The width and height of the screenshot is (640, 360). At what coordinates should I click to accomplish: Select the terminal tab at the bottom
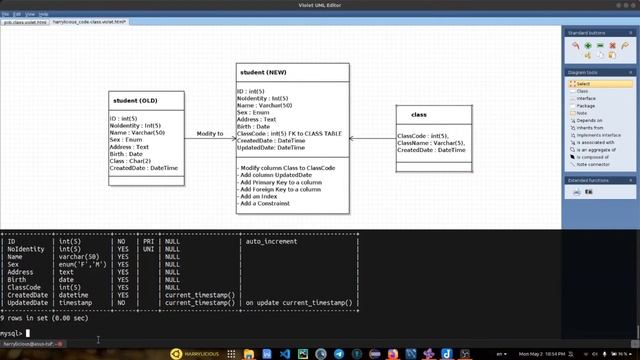[32, 344]
